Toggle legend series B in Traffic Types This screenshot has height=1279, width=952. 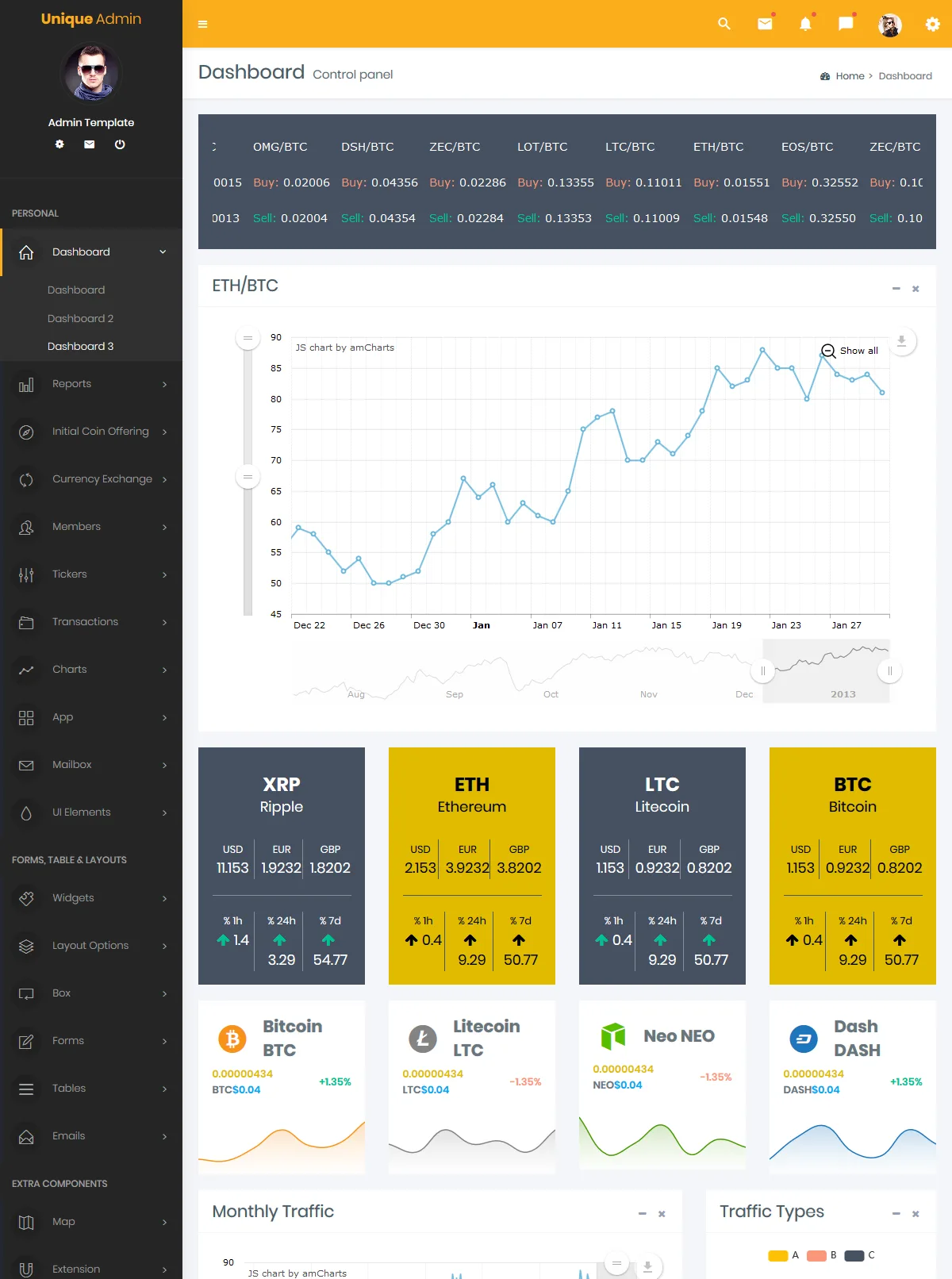pyautogui.click(x=822, y=1255)
